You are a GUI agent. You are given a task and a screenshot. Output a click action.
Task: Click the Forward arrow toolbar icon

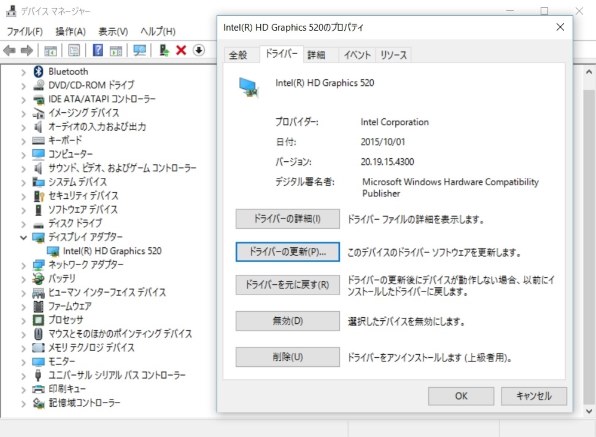point(27,50)
